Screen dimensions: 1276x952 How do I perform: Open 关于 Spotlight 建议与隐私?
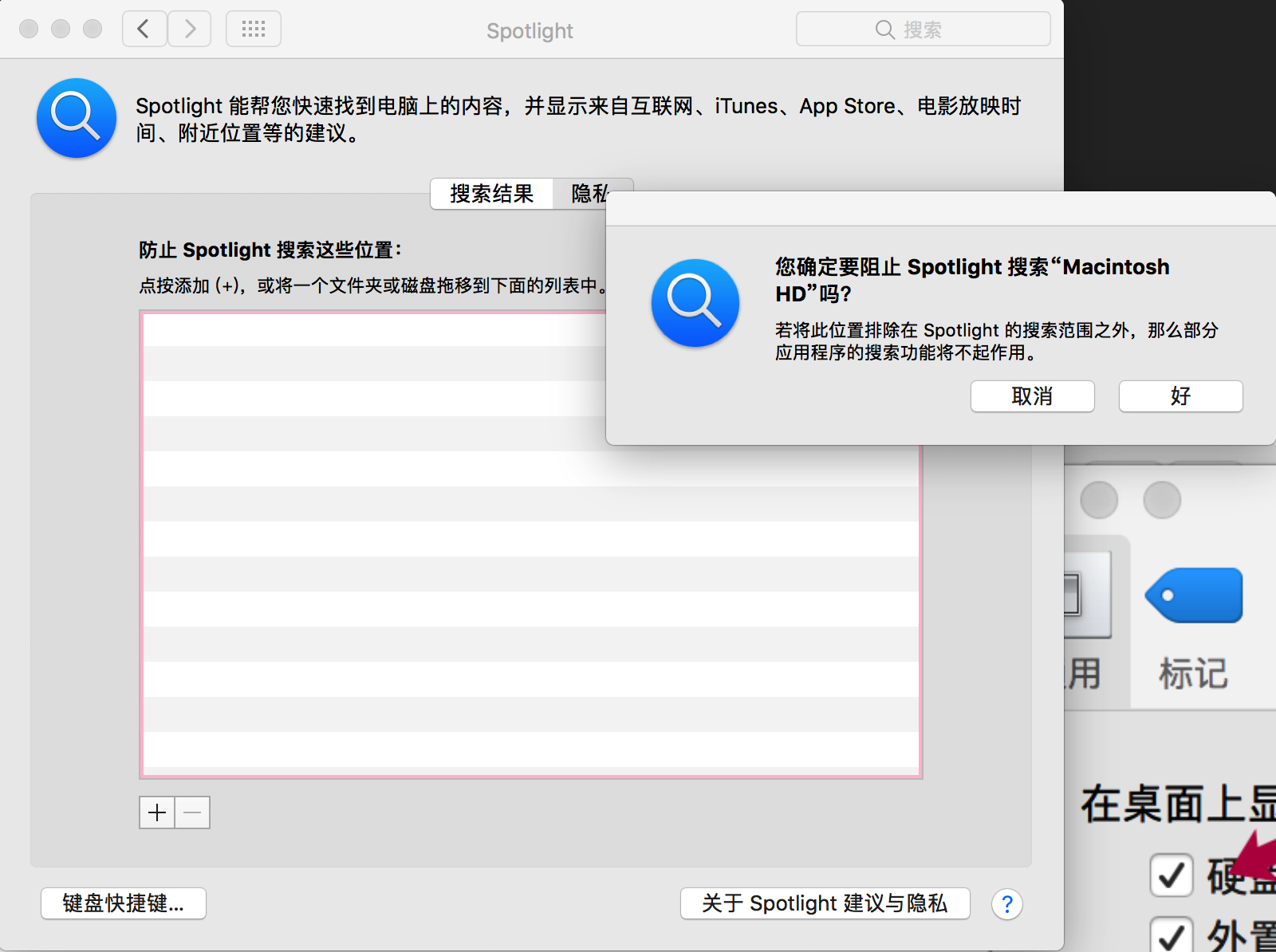[825, 903]
